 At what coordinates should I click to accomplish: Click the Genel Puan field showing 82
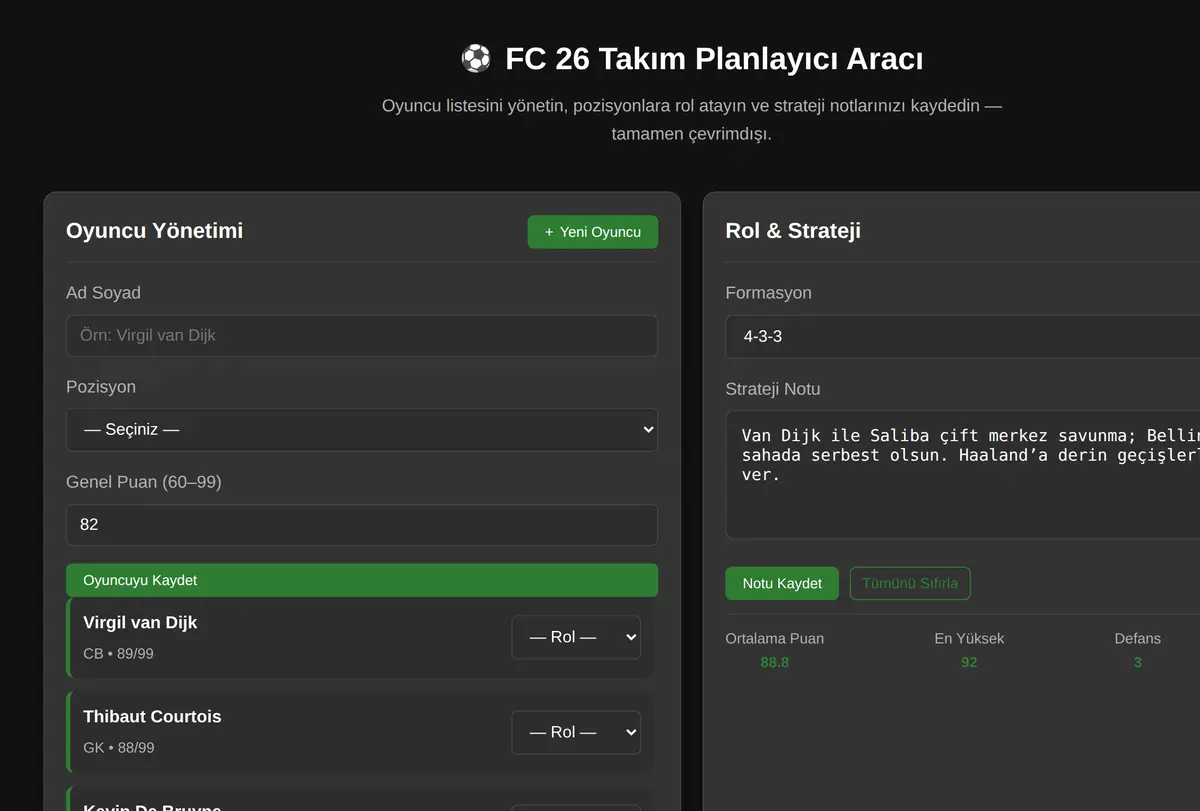[x=362, y=525]
